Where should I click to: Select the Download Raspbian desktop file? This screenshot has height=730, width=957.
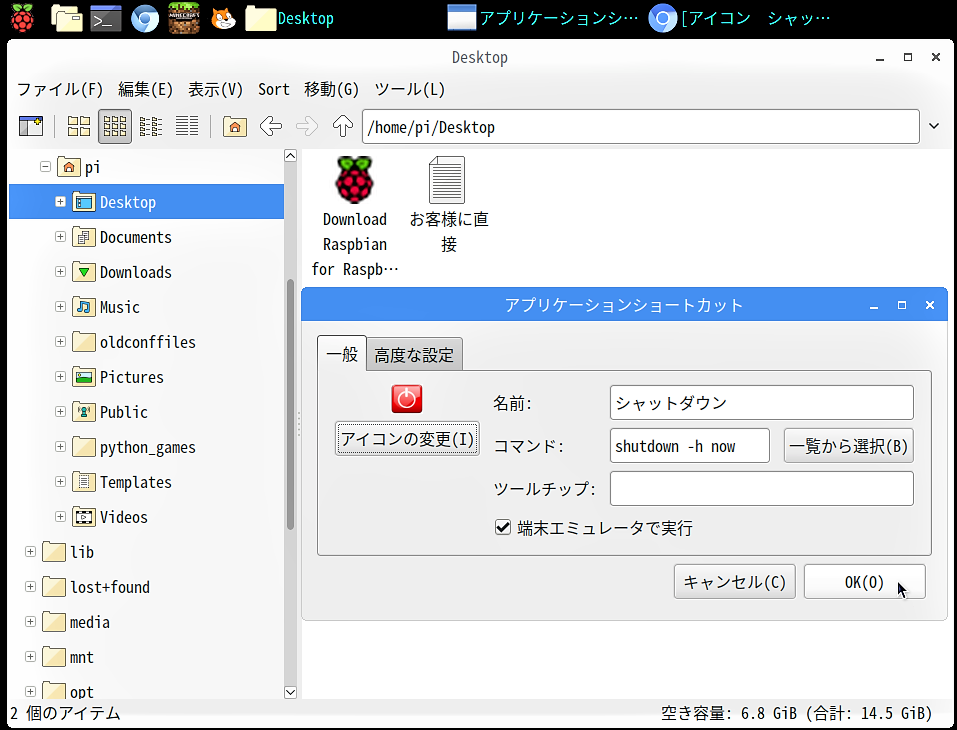355,217
